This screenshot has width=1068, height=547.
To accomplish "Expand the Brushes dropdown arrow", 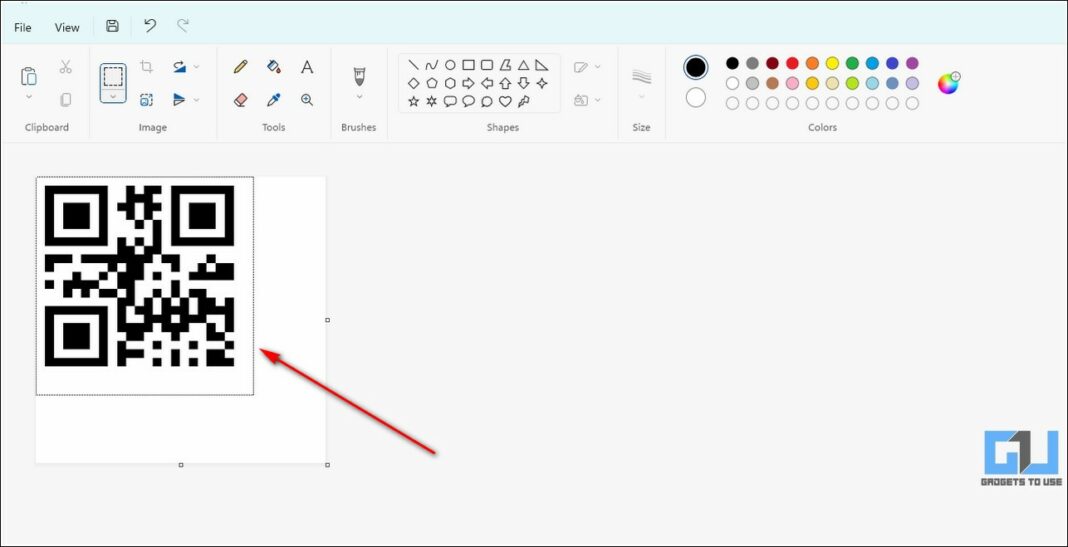I will [359, 98].
